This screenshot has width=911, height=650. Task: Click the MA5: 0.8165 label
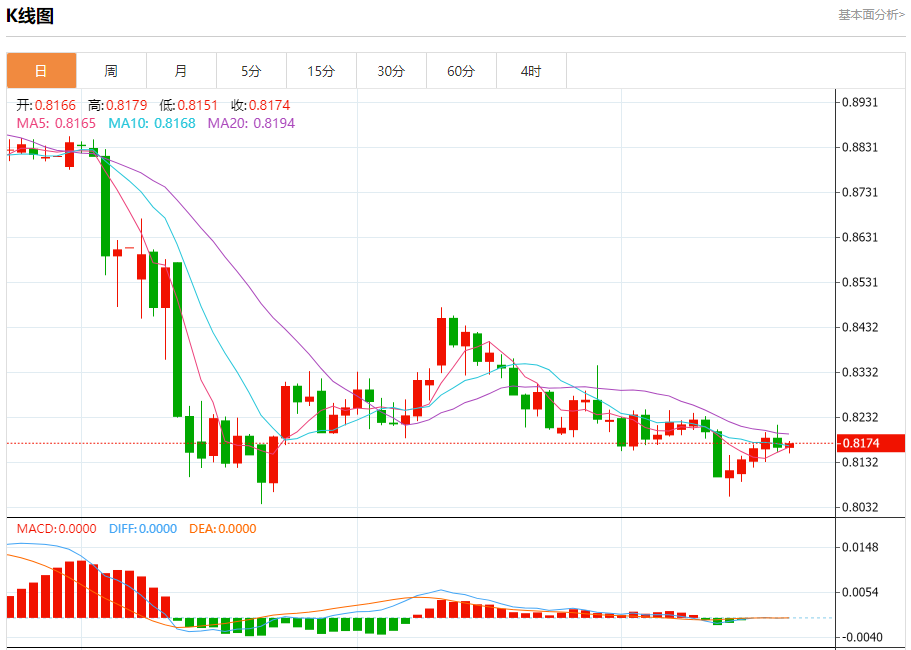[56, 123]
